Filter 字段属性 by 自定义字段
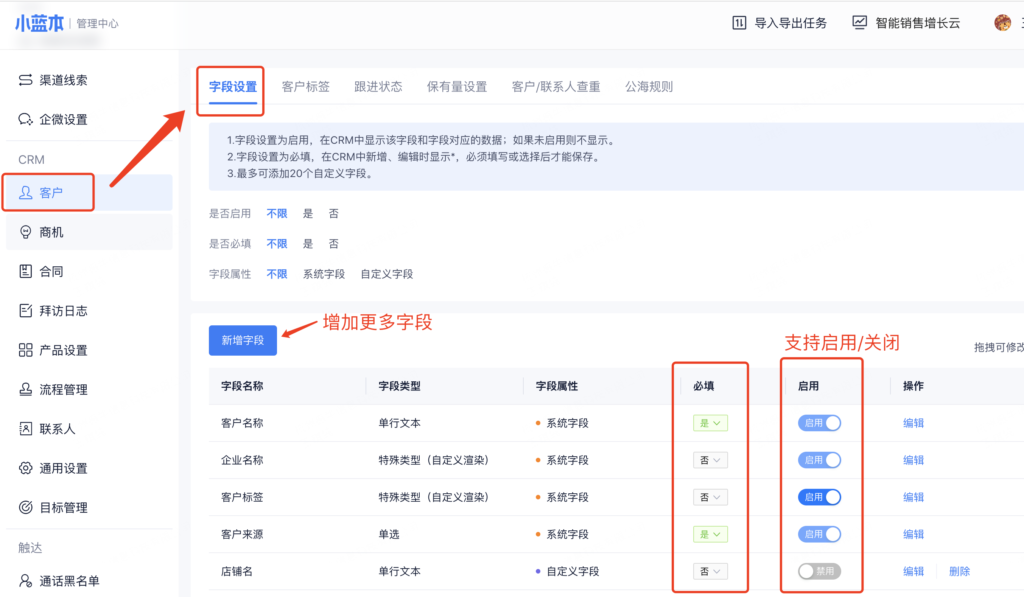1024x597 pixels. coord(386,274)
